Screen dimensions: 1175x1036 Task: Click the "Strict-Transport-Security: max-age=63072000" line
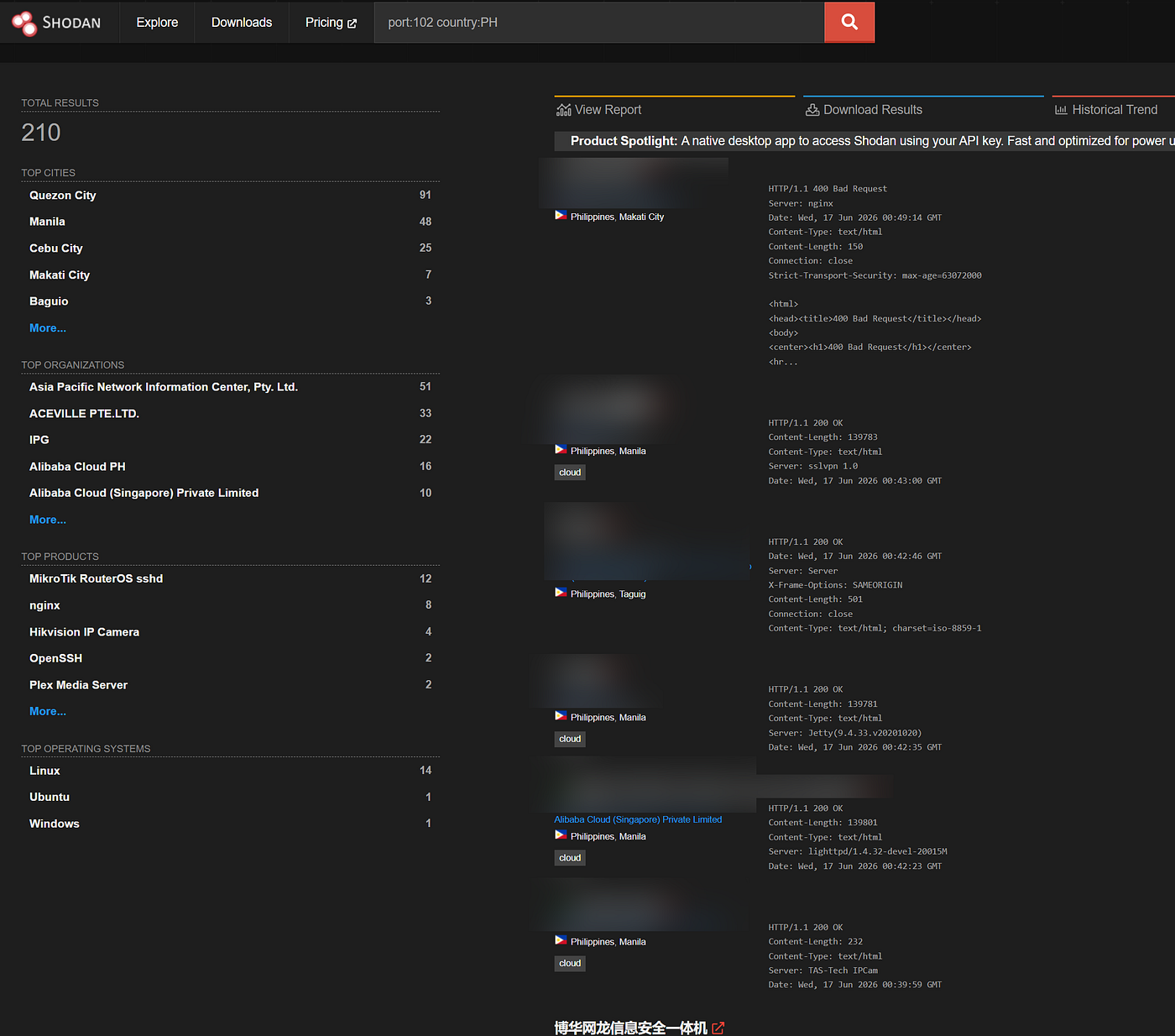[x=875, y=275]
